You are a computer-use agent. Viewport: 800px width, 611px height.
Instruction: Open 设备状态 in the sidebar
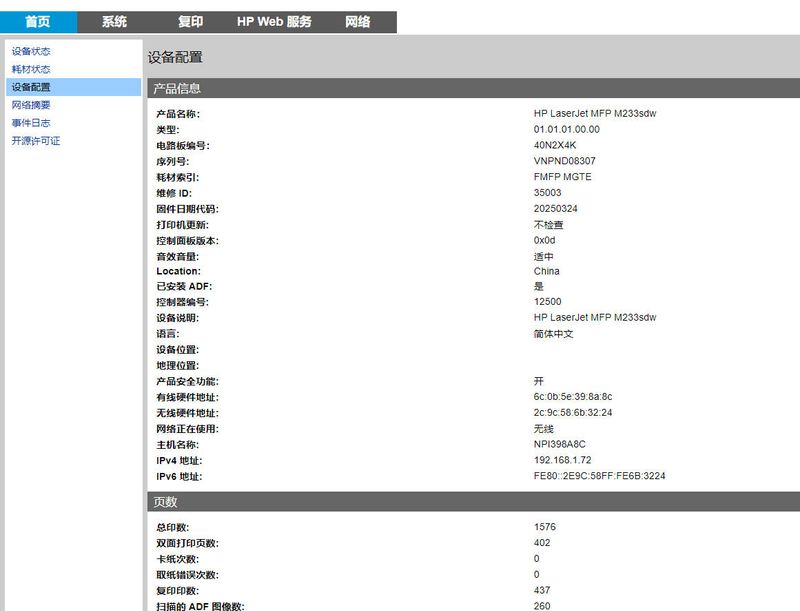[x=31, y=51]
